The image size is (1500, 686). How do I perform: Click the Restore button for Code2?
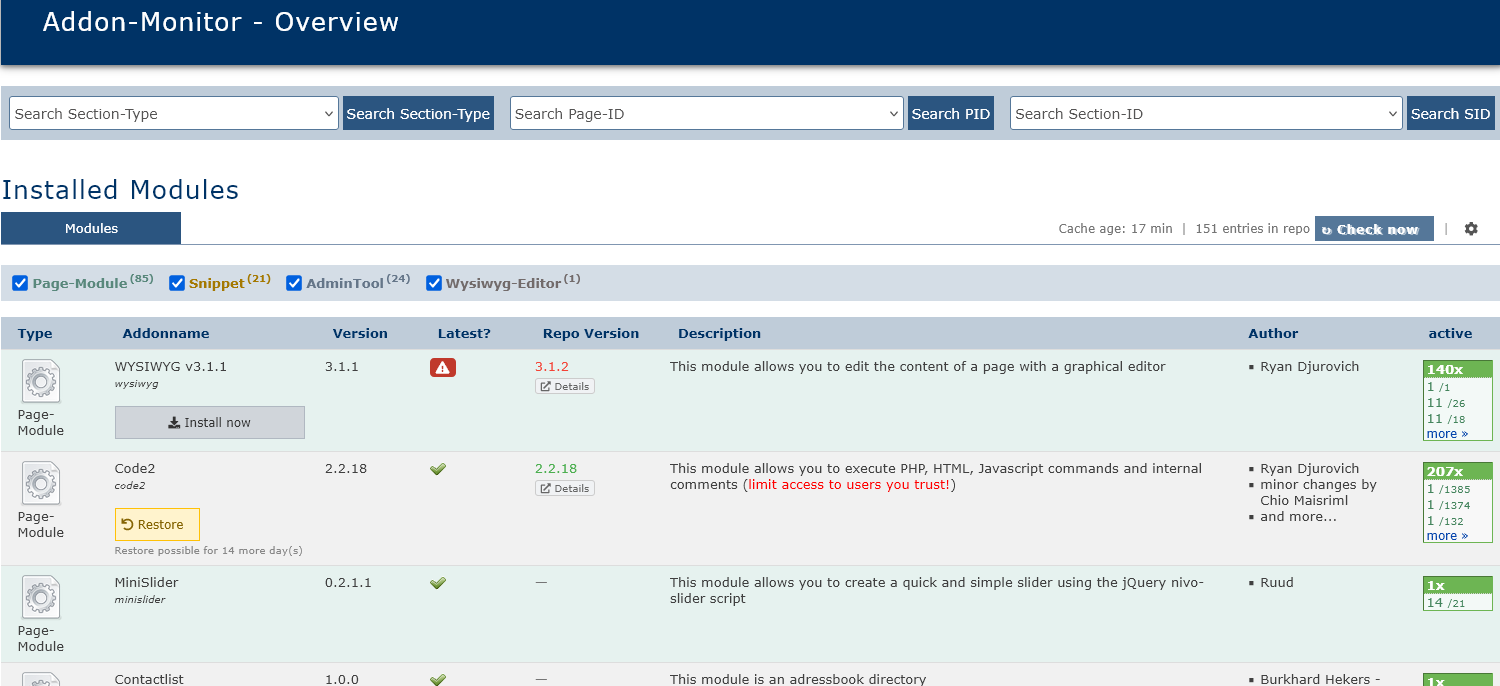[x=157, y=525]
